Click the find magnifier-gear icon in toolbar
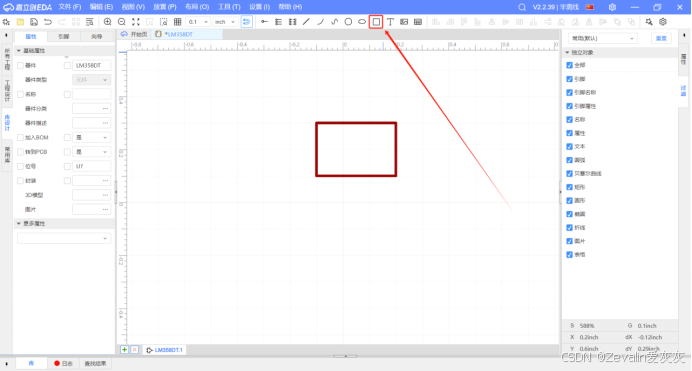Image resolution: width=692 pixels, height=371 pixels. (x=649, y=22)
